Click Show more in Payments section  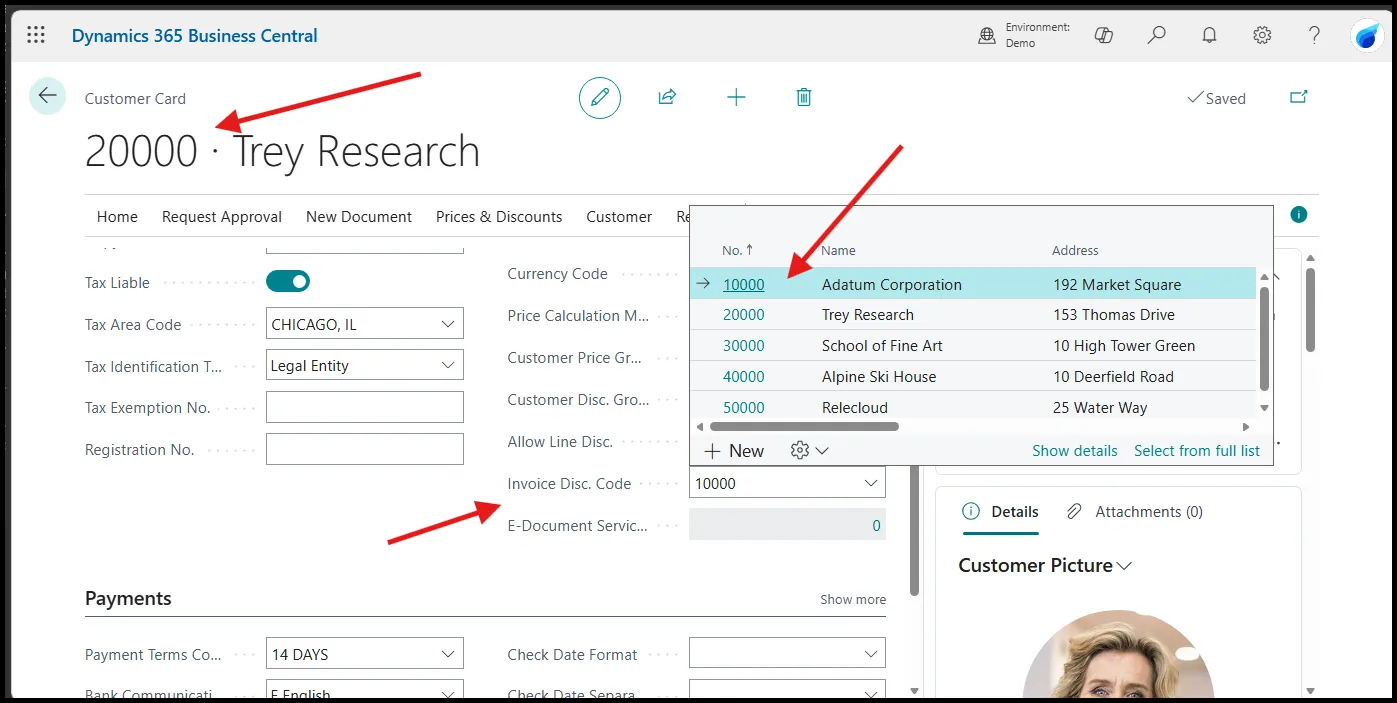point(853,599)
